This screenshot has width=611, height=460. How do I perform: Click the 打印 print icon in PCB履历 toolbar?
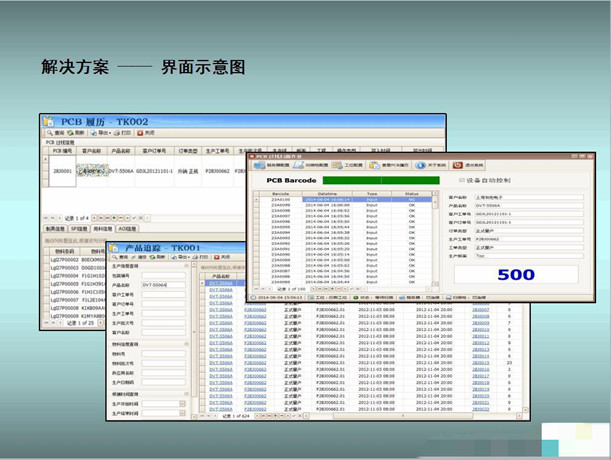click(x=121, y=132)
